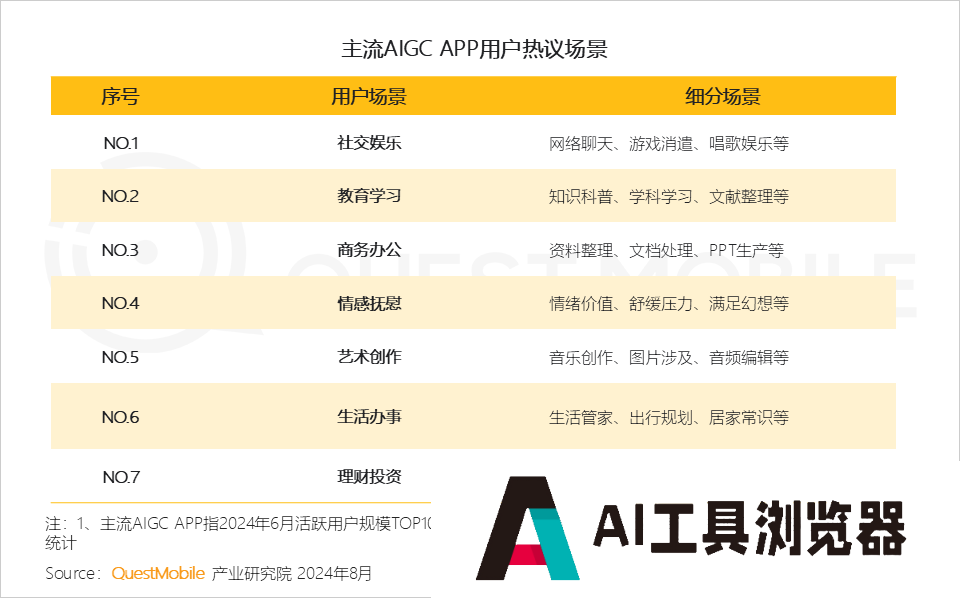This screenshot has height=598, width=960.
Task: Click the 用户场景 column header
Action: pyautogui.click(x=369, y=96)
